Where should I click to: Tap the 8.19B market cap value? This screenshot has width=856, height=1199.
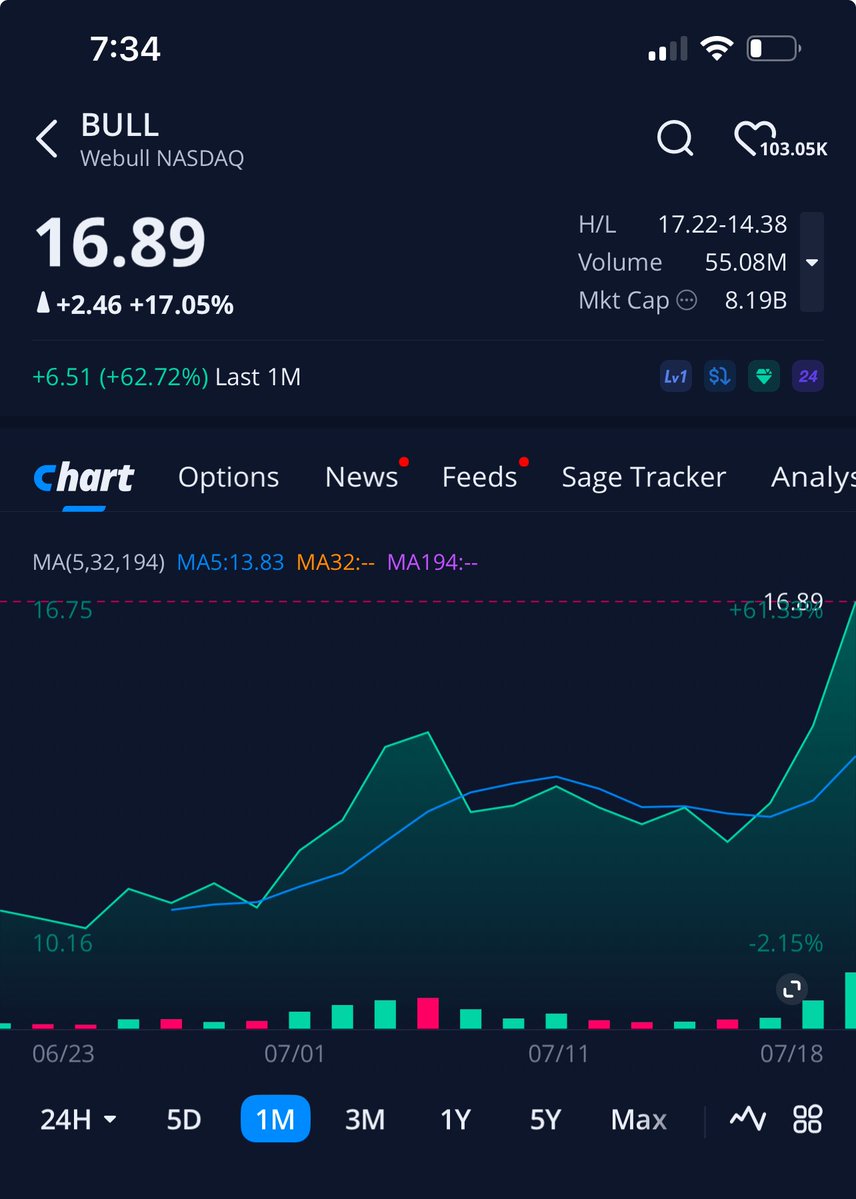[756, 301]
